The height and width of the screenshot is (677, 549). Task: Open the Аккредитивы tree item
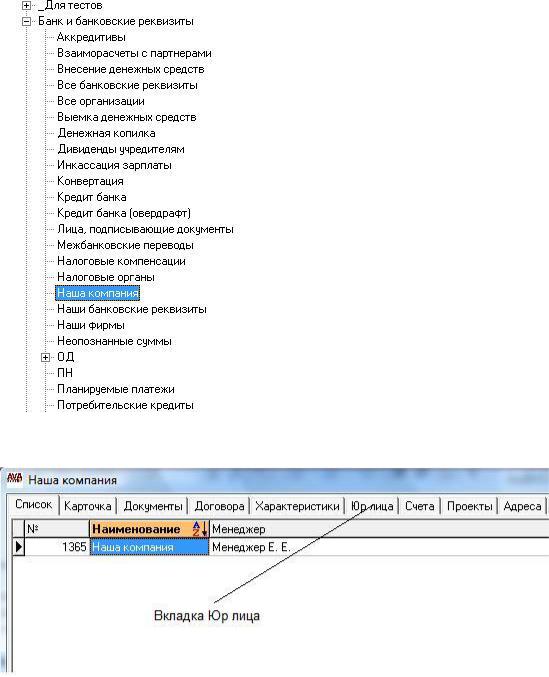click(91, 38)
